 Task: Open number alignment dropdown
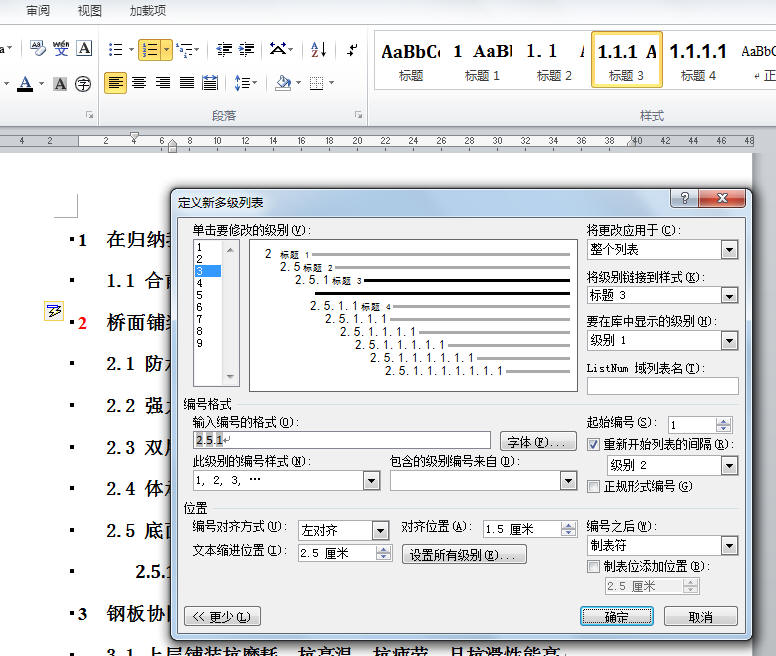tap(380, 531)
